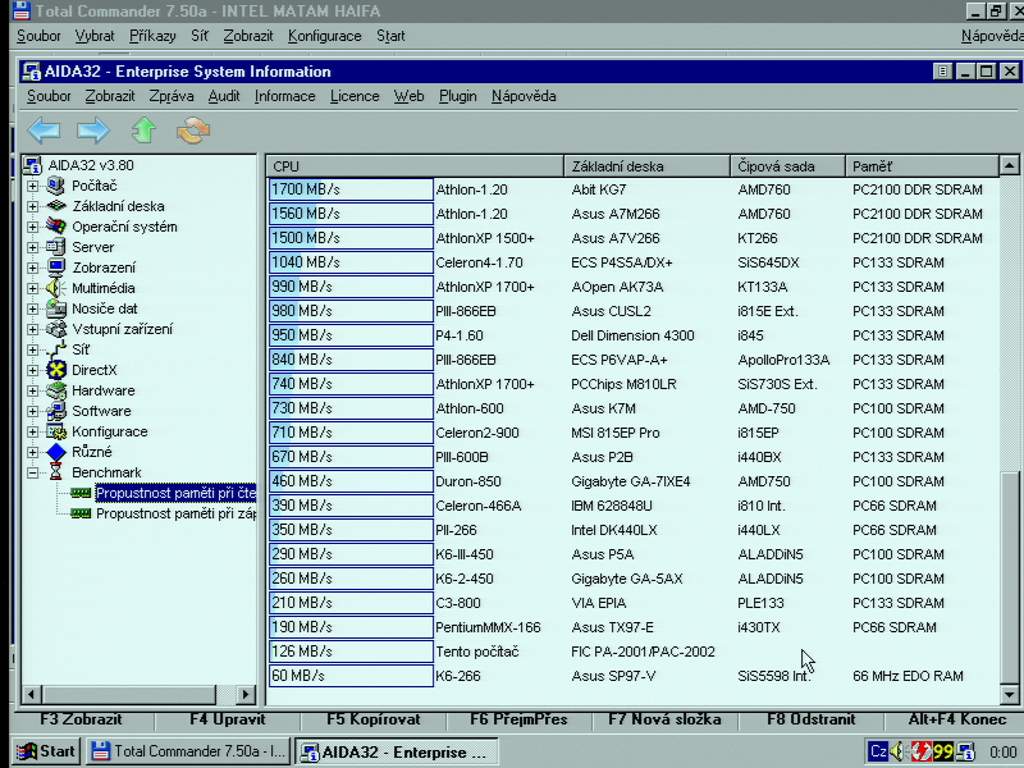The height and width of the screenshot is (768, 1024).
Task: Open the AIDA32 Plugin menu
Action: coord(458,96)
